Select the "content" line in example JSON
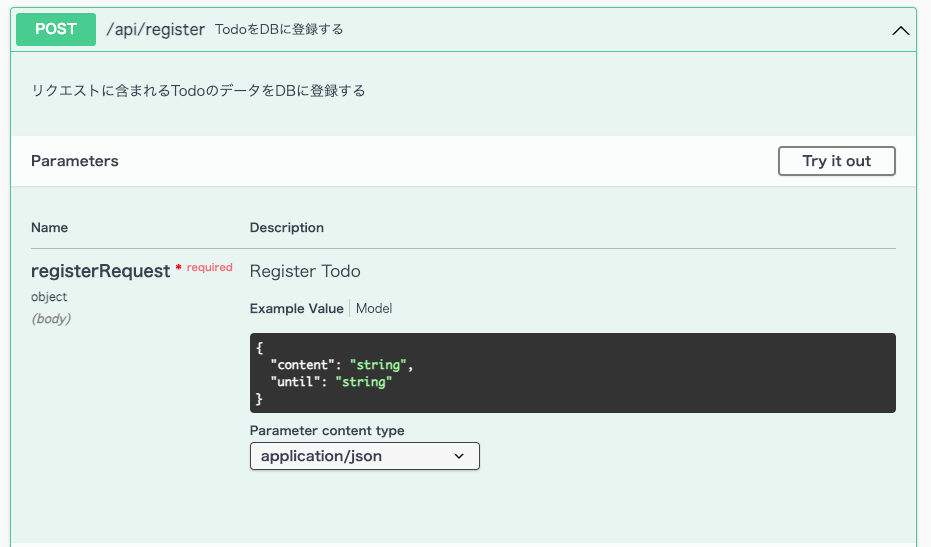The width and height of the screenshot is (931, 547). 341,365
